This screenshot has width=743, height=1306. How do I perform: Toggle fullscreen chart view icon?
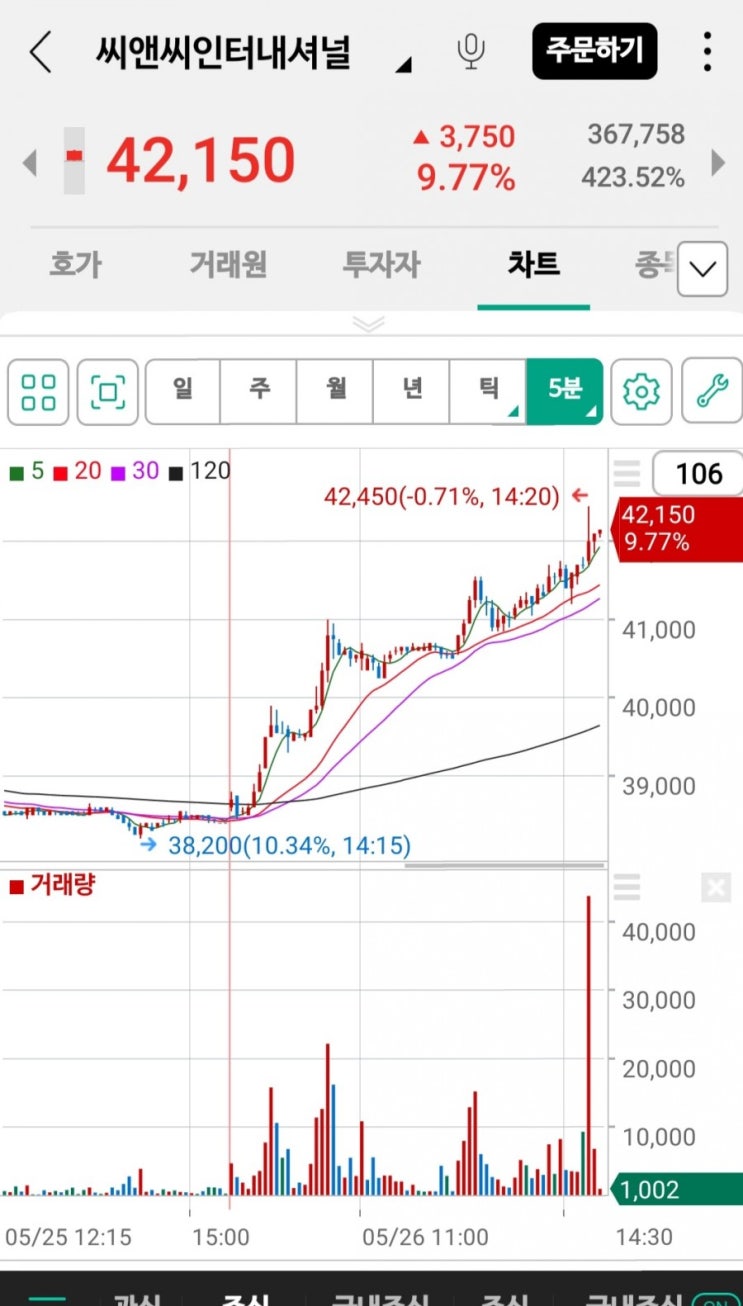108,392
